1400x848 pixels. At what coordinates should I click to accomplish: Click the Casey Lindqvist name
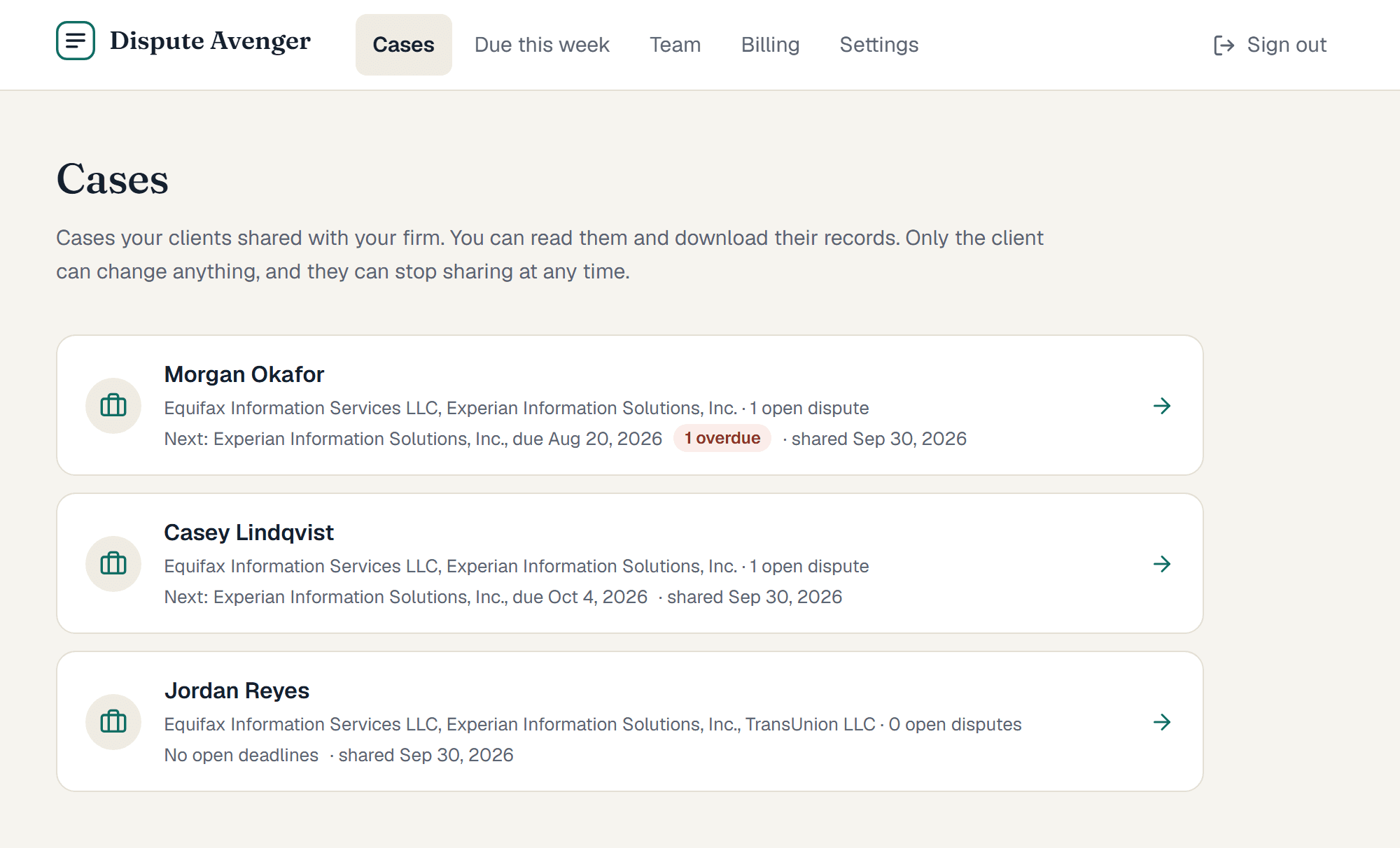pyautogui.click(x=248, y=532)
